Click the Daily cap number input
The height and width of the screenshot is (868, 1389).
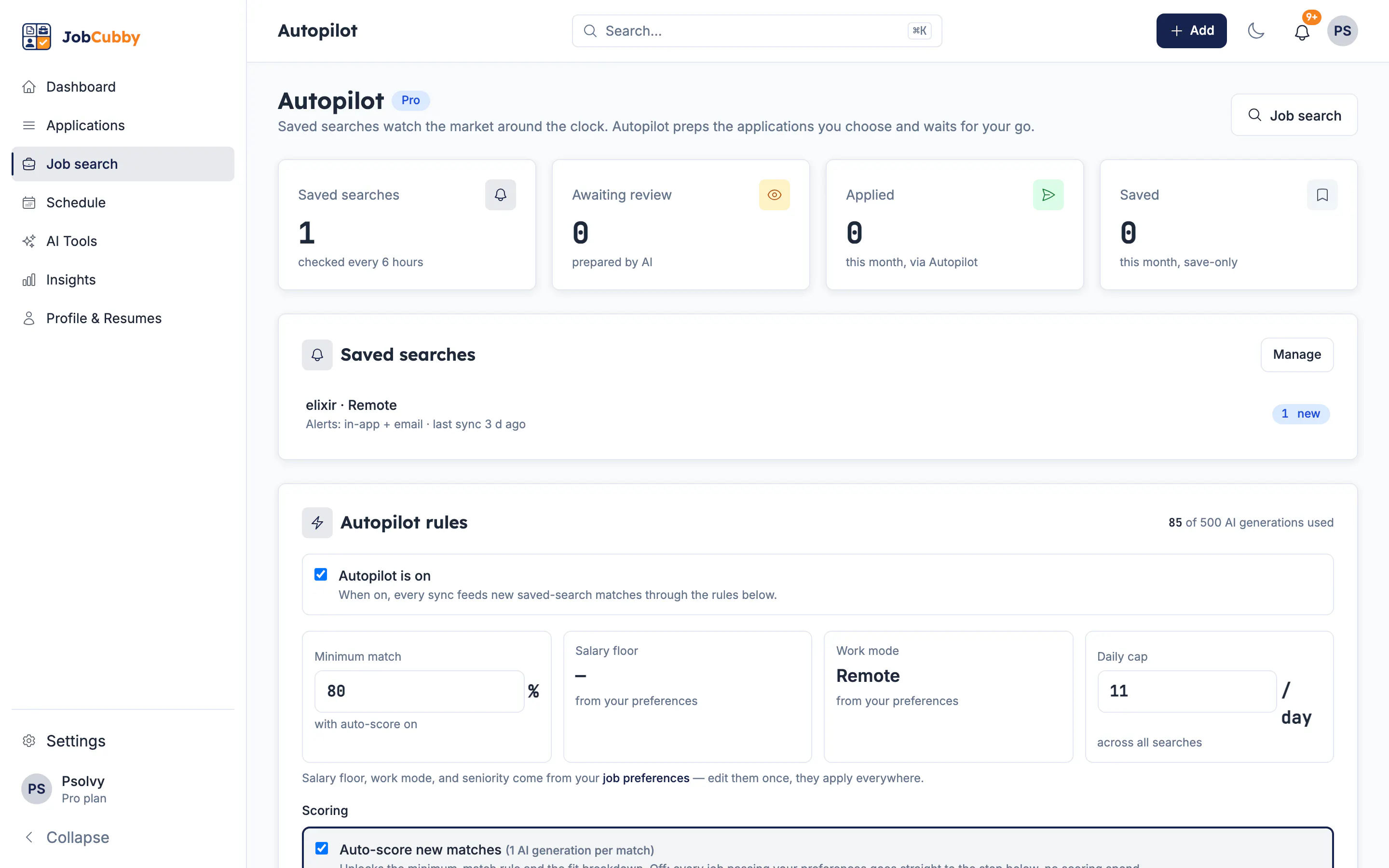click(x=1186, y=691)
